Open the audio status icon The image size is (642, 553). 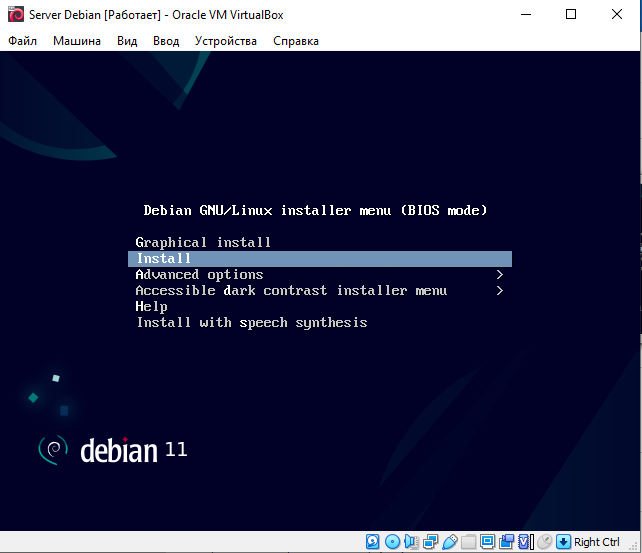411,542
